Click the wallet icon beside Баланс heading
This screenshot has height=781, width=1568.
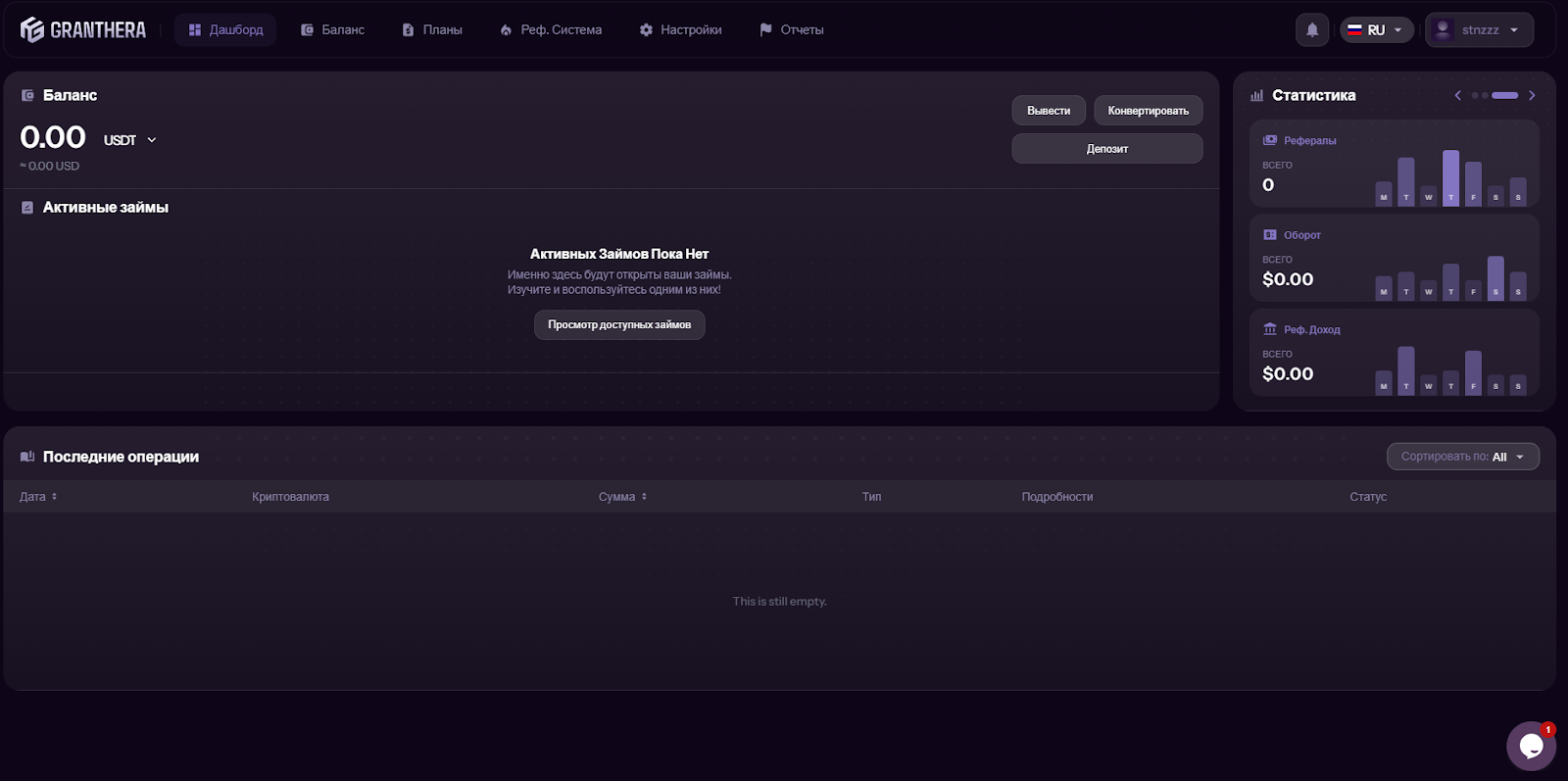tap(27, 96)
